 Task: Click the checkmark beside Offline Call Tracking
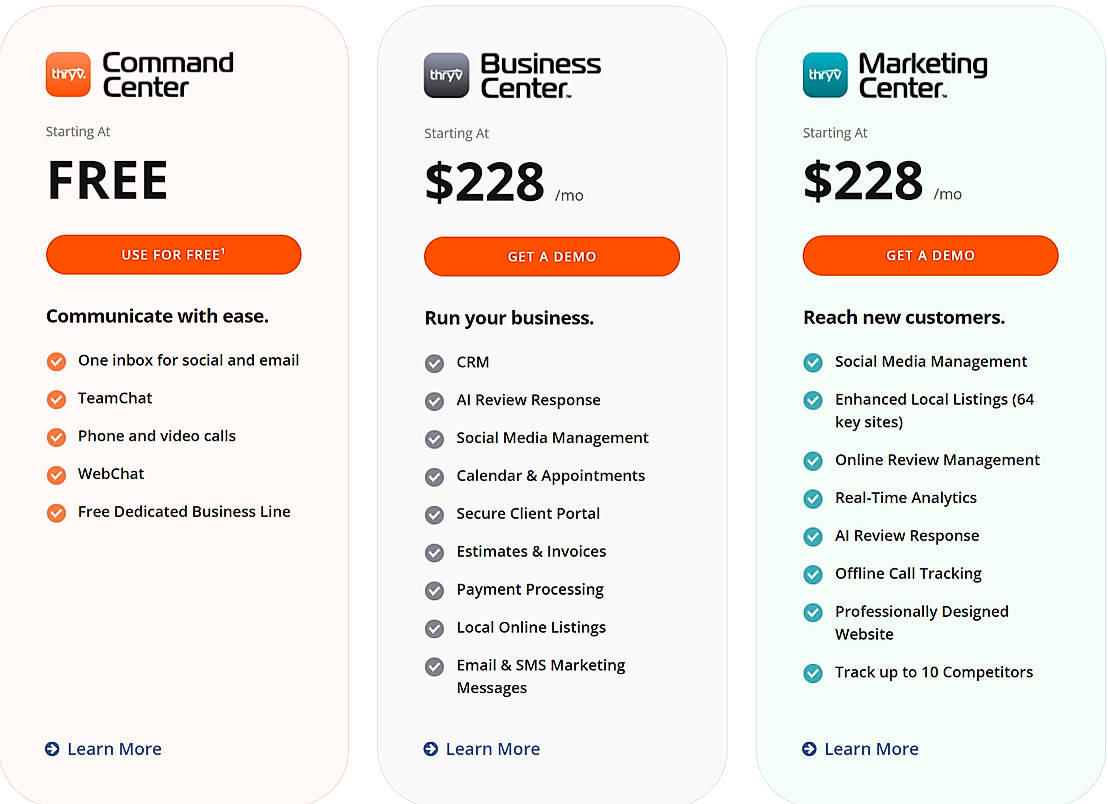(x=813, y=574)
